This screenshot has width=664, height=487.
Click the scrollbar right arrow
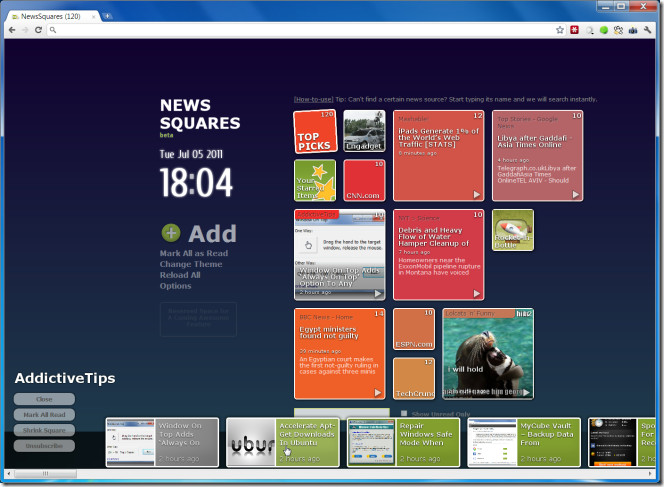point(651,473)
